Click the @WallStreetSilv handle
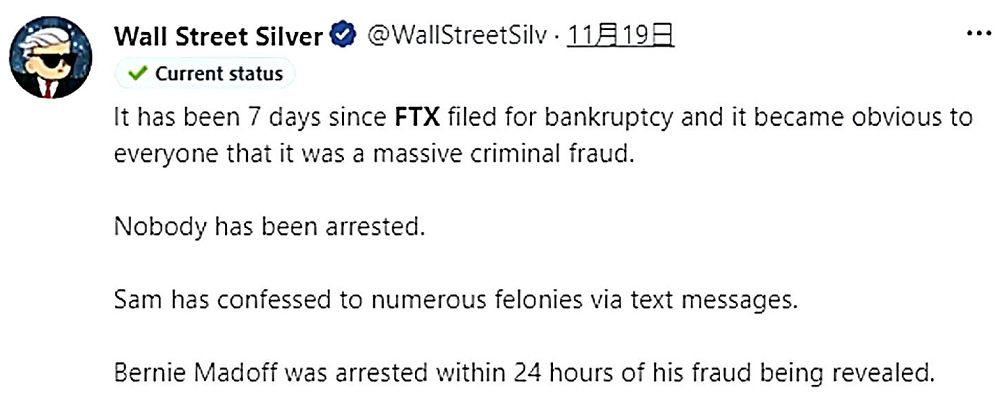This screenshot has width=1000, height=401. [456, 37]
